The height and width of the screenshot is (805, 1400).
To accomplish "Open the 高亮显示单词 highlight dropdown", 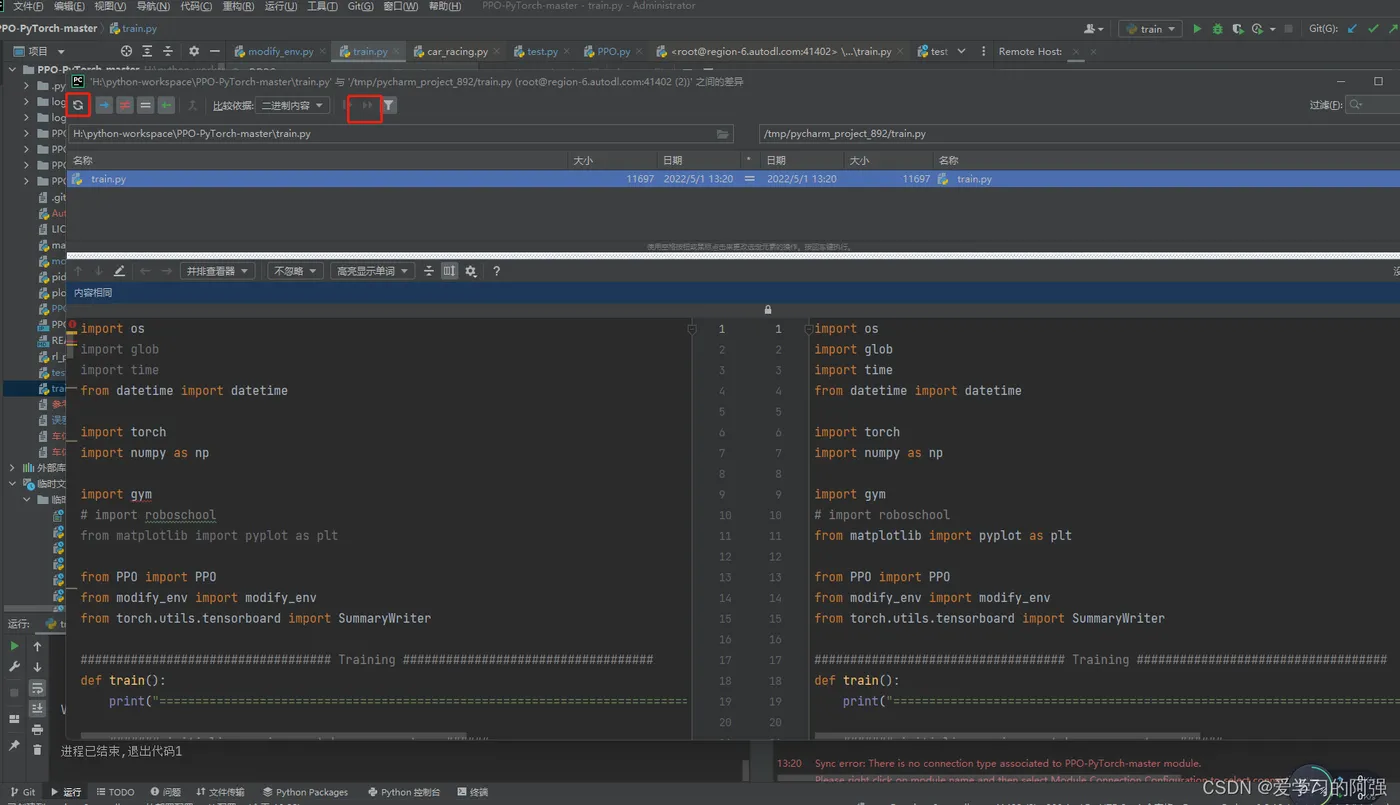I will (x=372, y=271).
